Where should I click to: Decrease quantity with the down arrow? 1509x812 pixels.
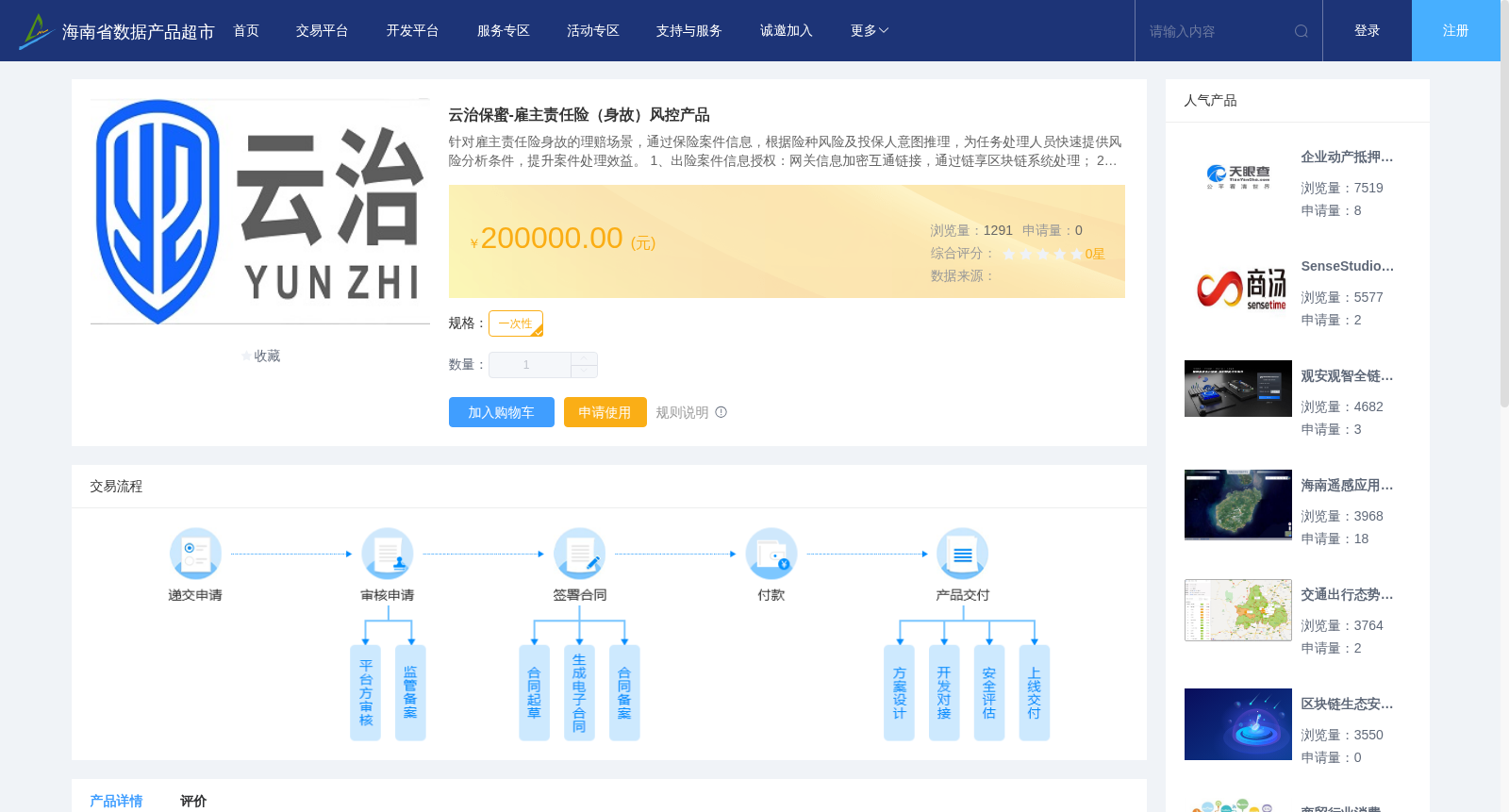[x=585, y=372]
